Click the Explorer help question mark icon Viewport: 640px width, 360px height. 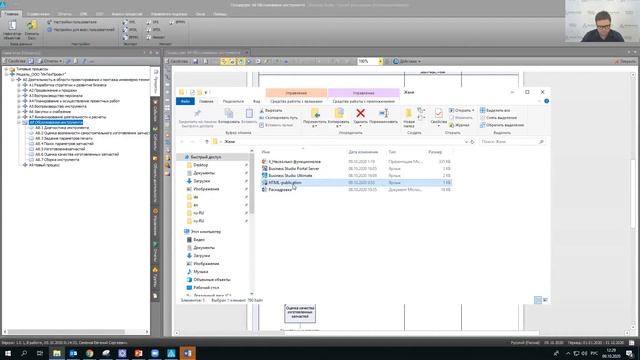pos(547,101)
